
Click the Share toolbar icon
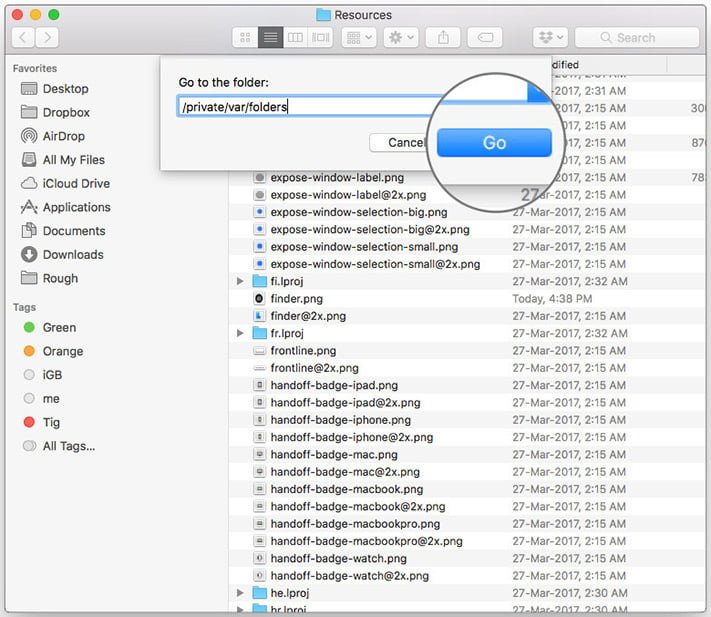[443, 38]
